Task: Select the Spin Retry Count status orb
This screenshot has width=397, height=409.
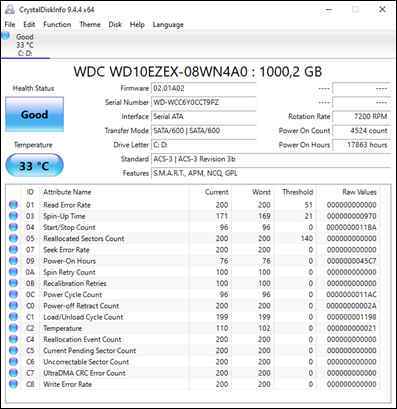Action: coord(13,272)
